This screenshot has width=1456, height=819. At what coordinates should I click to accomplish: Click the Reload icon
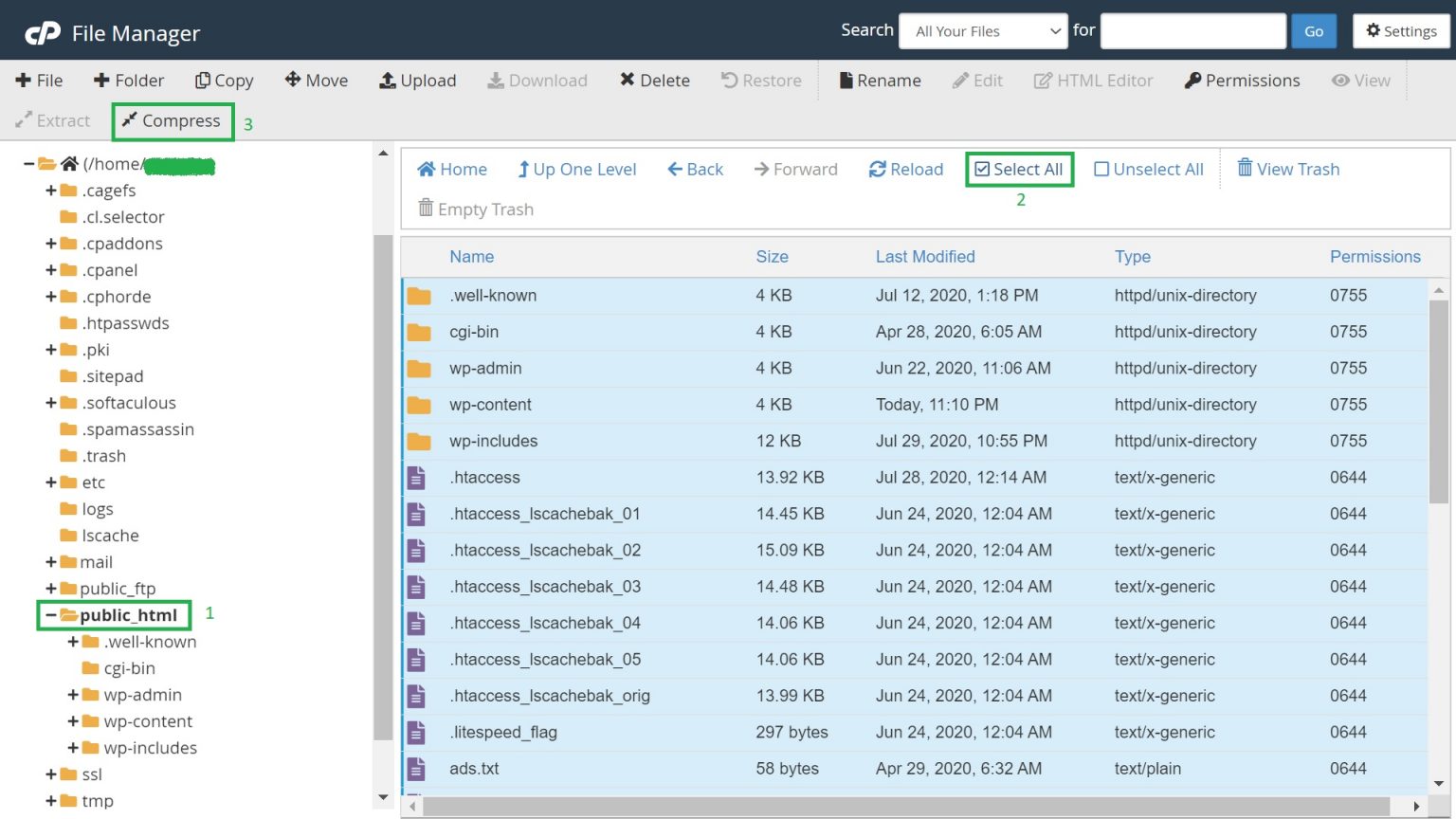[x=905, y=169]
